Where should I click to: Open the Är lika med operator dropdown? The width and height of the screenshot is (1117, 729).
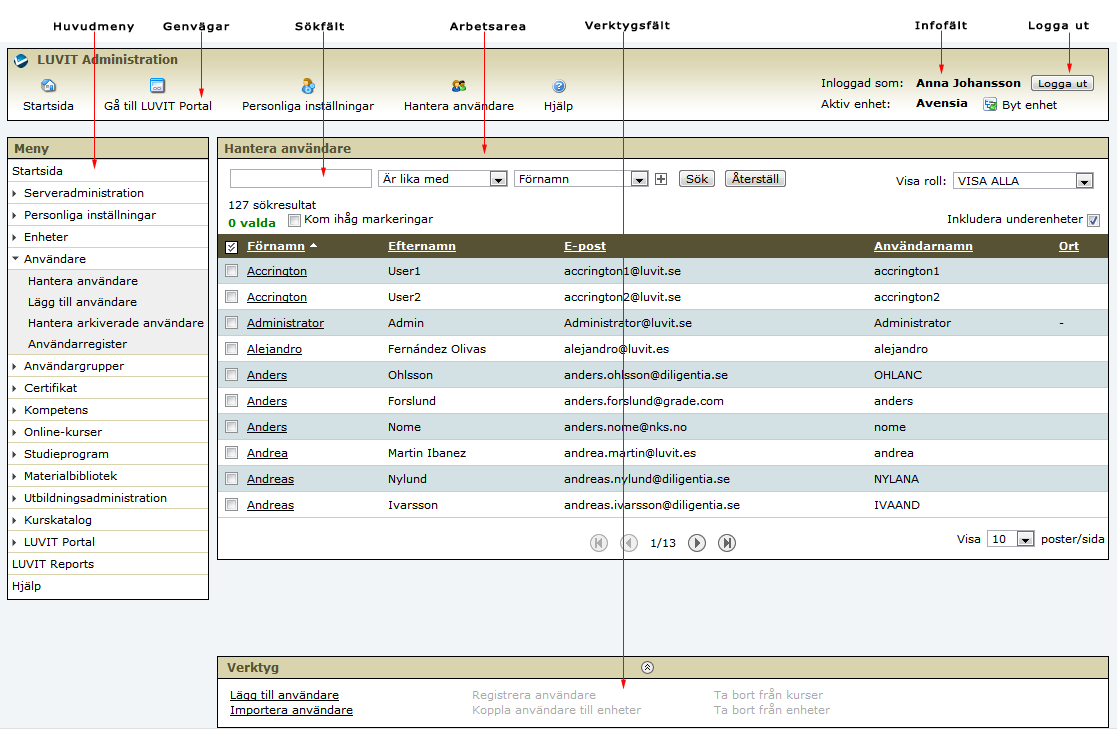pyautogui.click(x=442, y=179)
